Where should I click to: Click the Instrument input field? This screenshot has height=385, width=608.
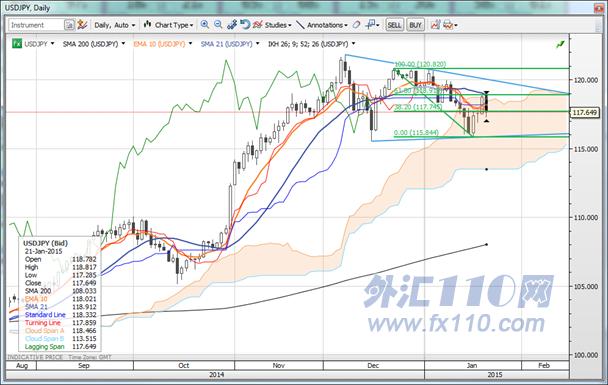[x=36, y=25]
